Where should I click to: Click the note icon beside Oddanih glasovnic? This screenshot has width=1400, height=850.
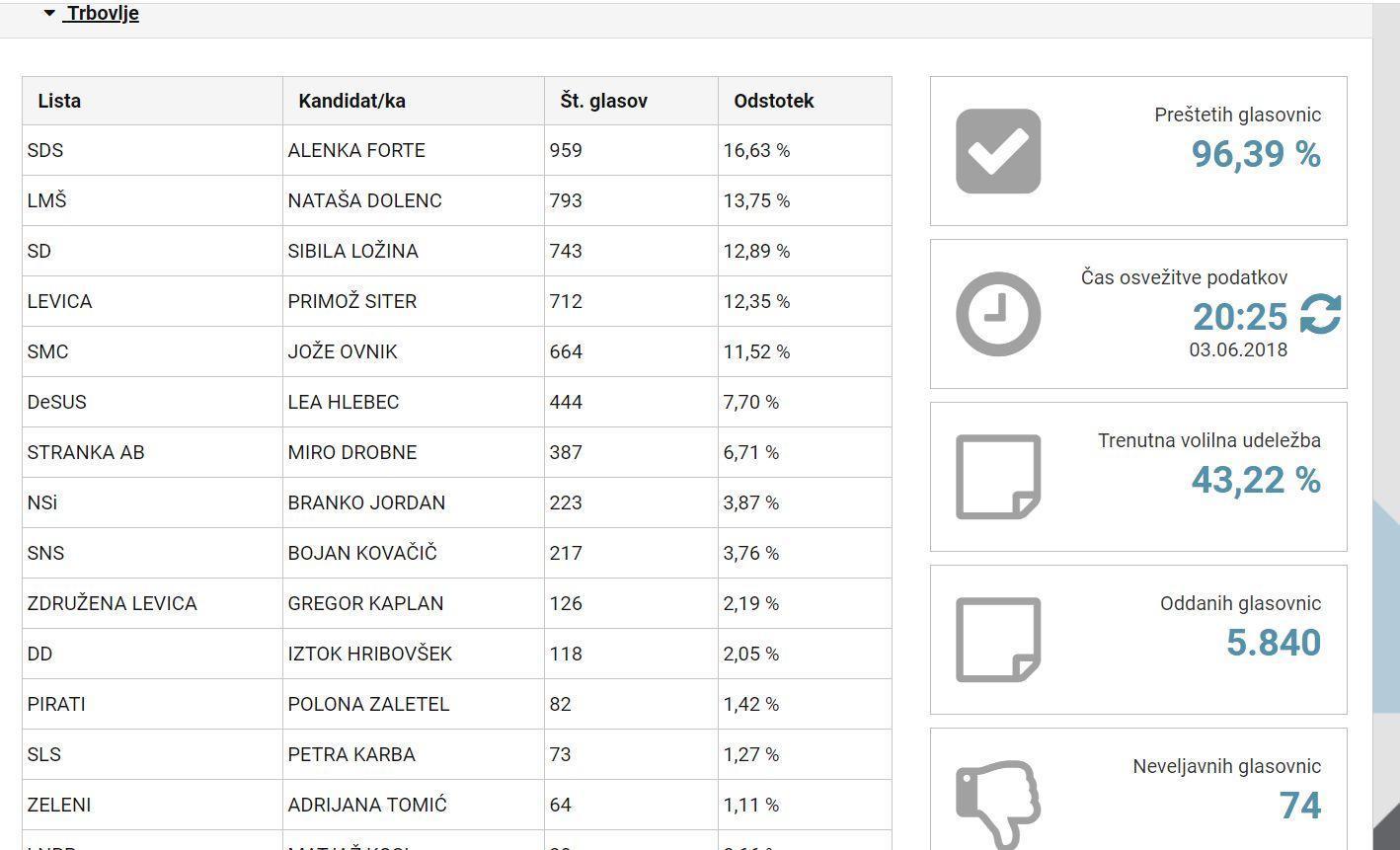coord(998,640)
